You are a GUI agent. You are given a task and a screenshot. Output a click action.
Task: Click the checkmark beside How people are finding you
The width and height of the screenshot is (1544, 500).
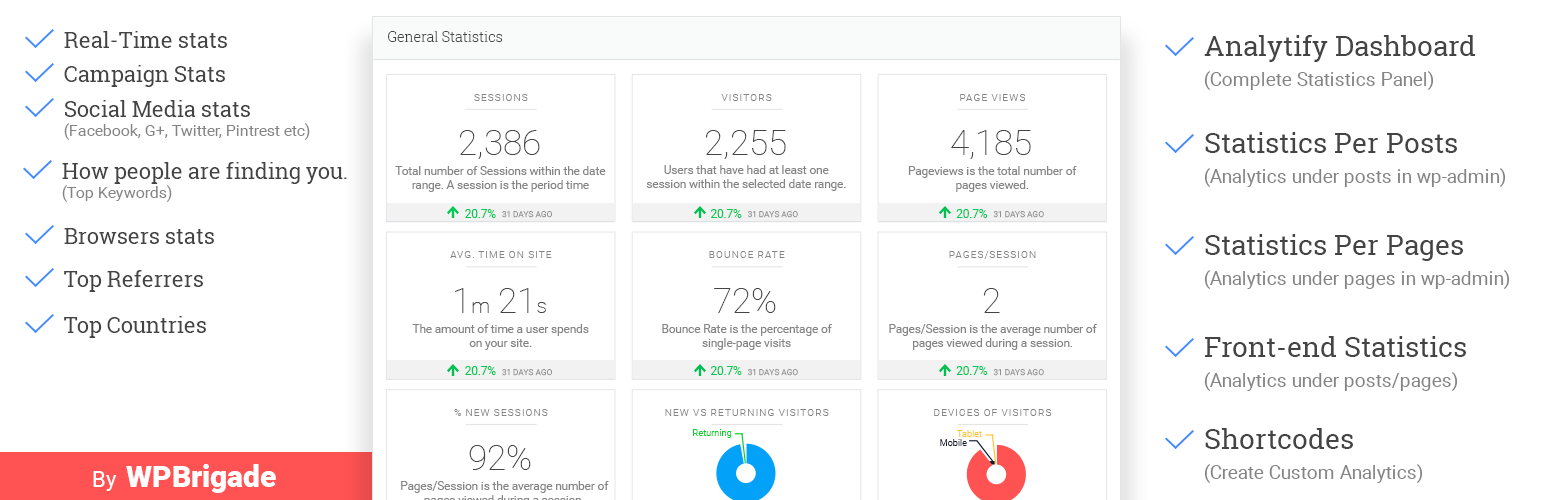point(37,170)
